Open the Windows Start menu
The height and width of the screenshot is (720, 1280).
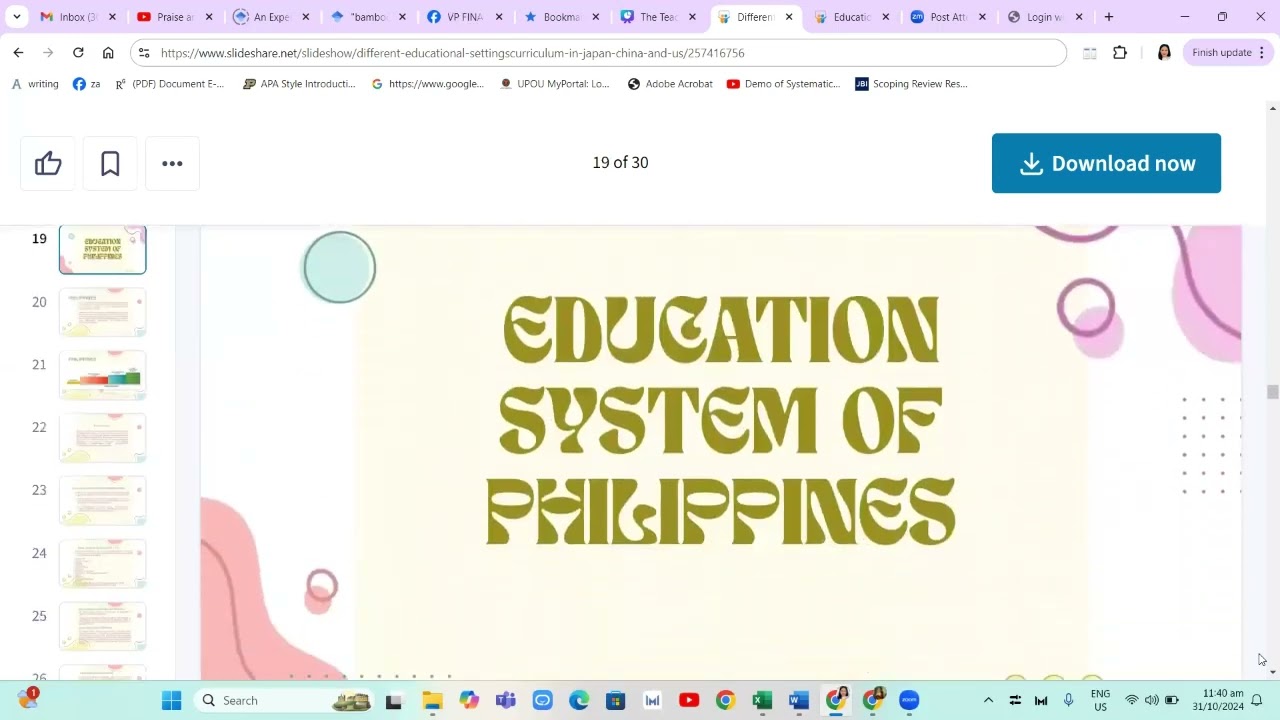pos(172,700)
